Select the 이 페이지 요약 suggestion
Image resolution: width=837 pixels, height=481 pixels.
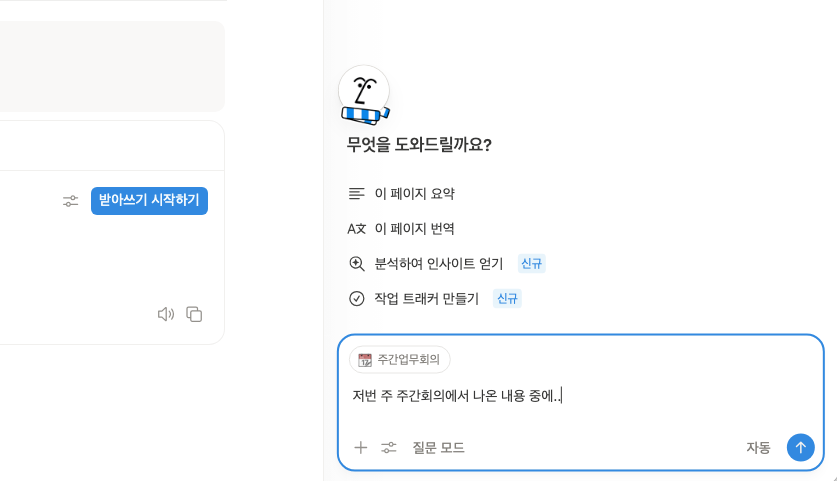coord(414,193)
